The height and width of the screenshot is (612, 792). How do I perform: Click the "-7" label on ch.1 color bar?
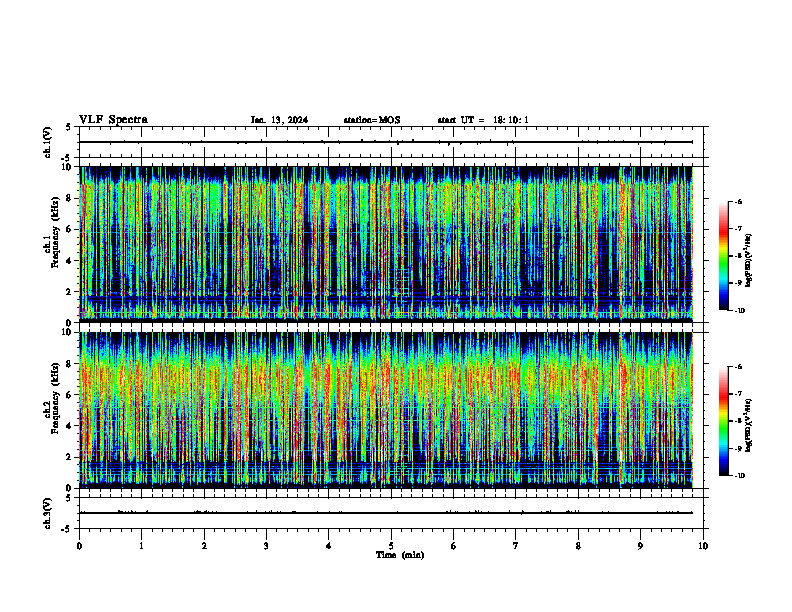738,229
